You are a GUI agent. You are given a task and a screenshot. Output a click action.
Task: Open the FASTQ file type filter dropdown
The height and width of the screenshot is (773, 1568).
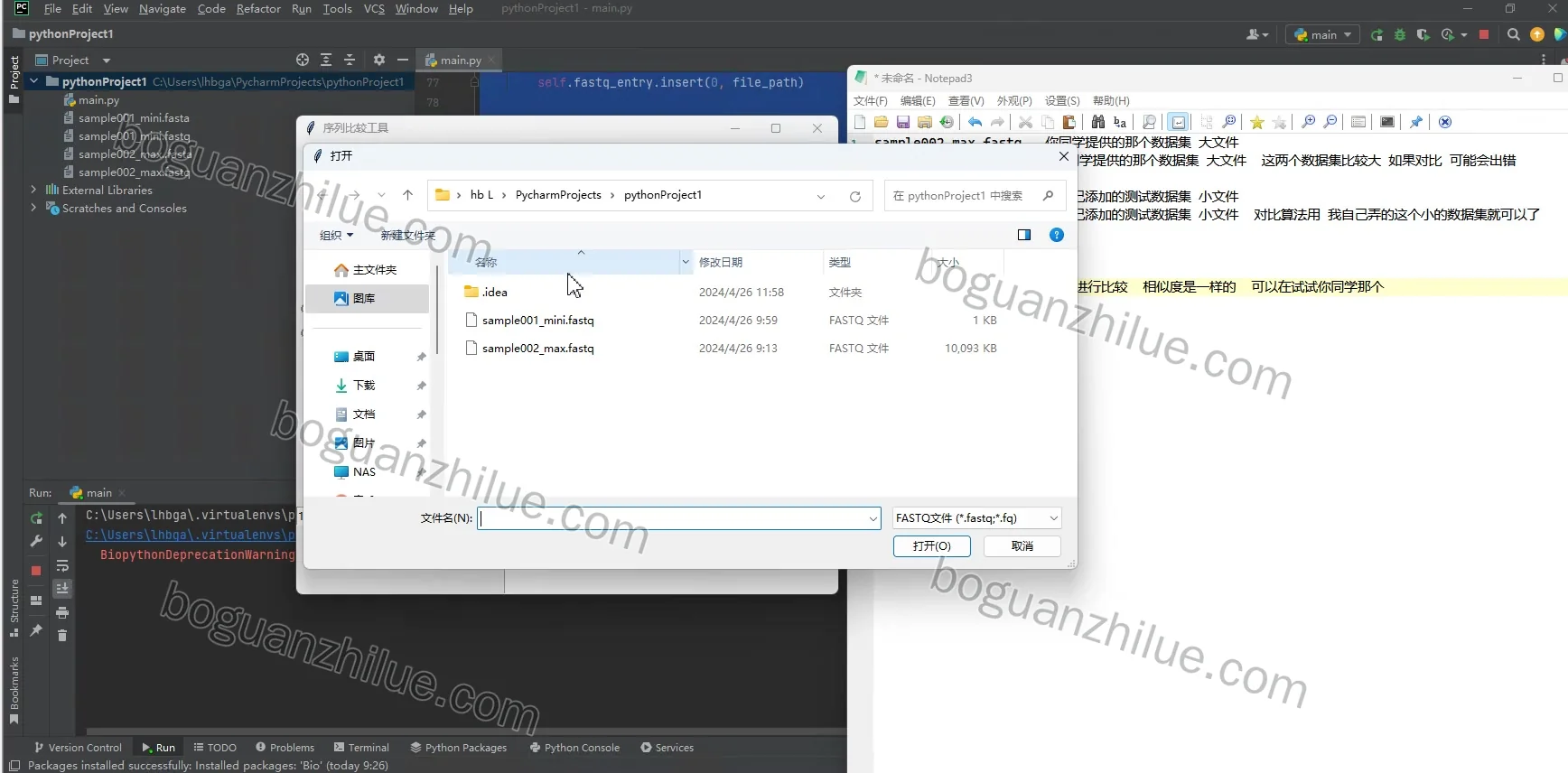(x=976, y=518)
